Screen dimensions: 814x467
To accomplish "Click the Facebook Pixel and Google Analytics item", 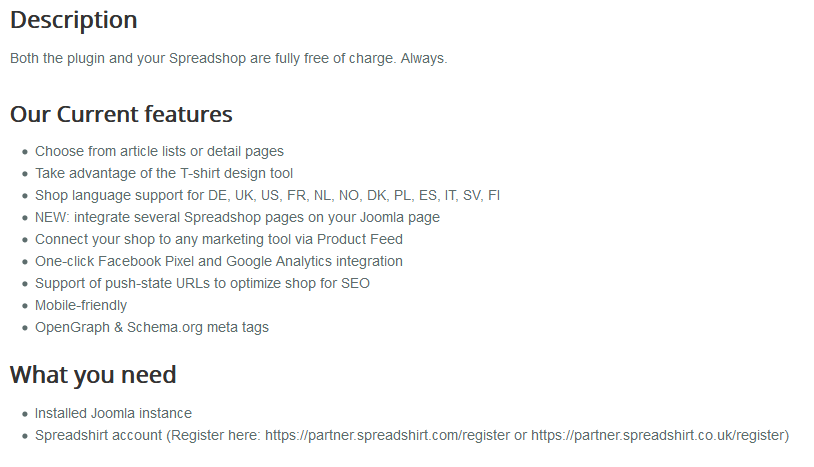I will pyautogui.click(x=219, y=261).
